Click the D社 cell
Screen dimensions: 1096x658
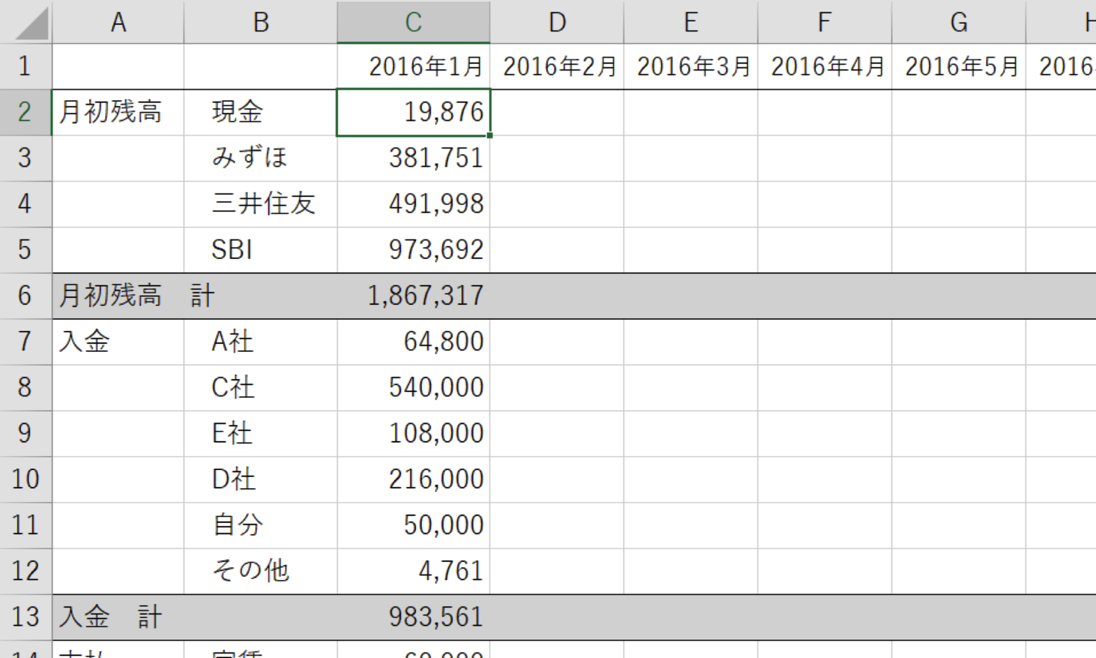point(261,480)
